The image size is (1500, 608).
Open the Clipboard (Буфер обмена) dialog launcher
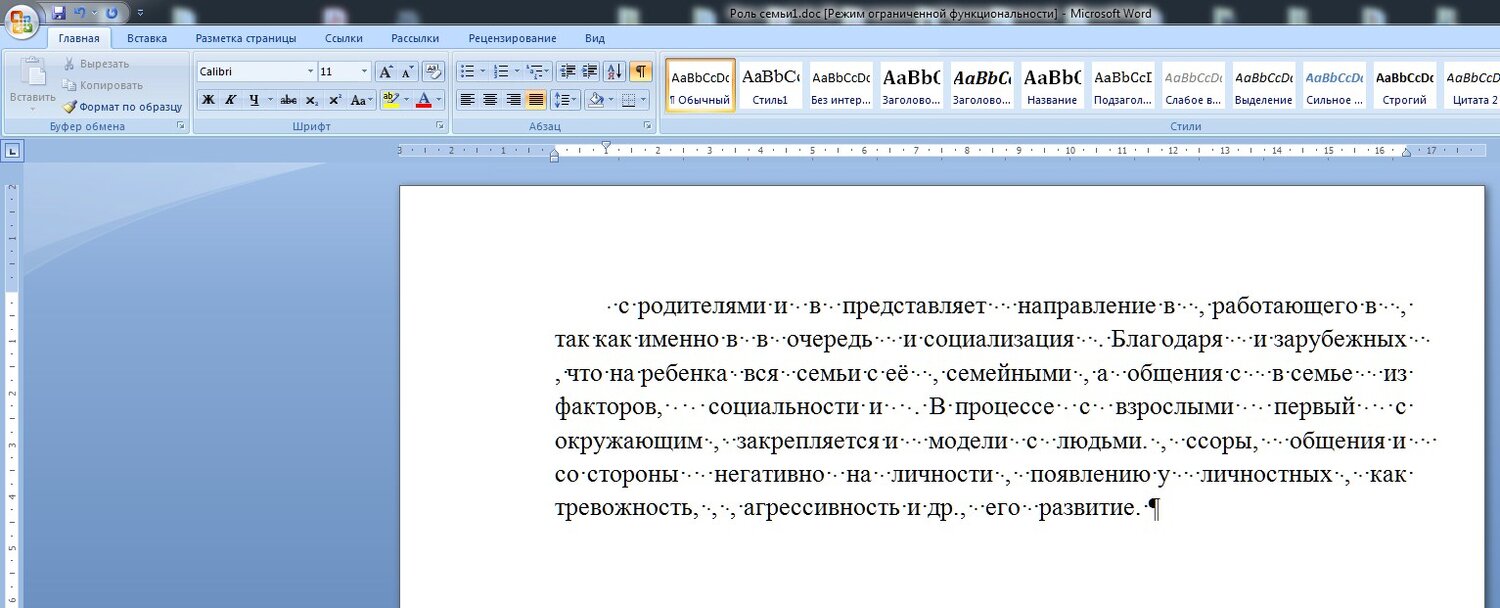[181, 127]
